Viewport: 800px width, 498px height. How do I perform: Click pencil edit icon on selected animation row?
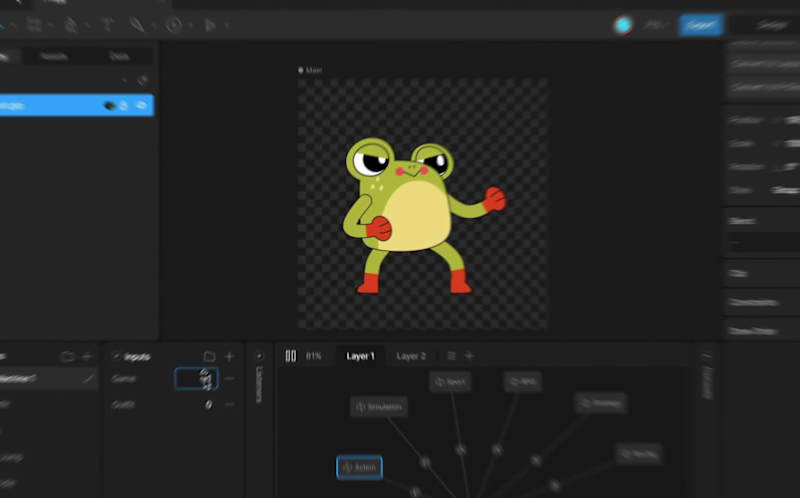tap(88, 378)
